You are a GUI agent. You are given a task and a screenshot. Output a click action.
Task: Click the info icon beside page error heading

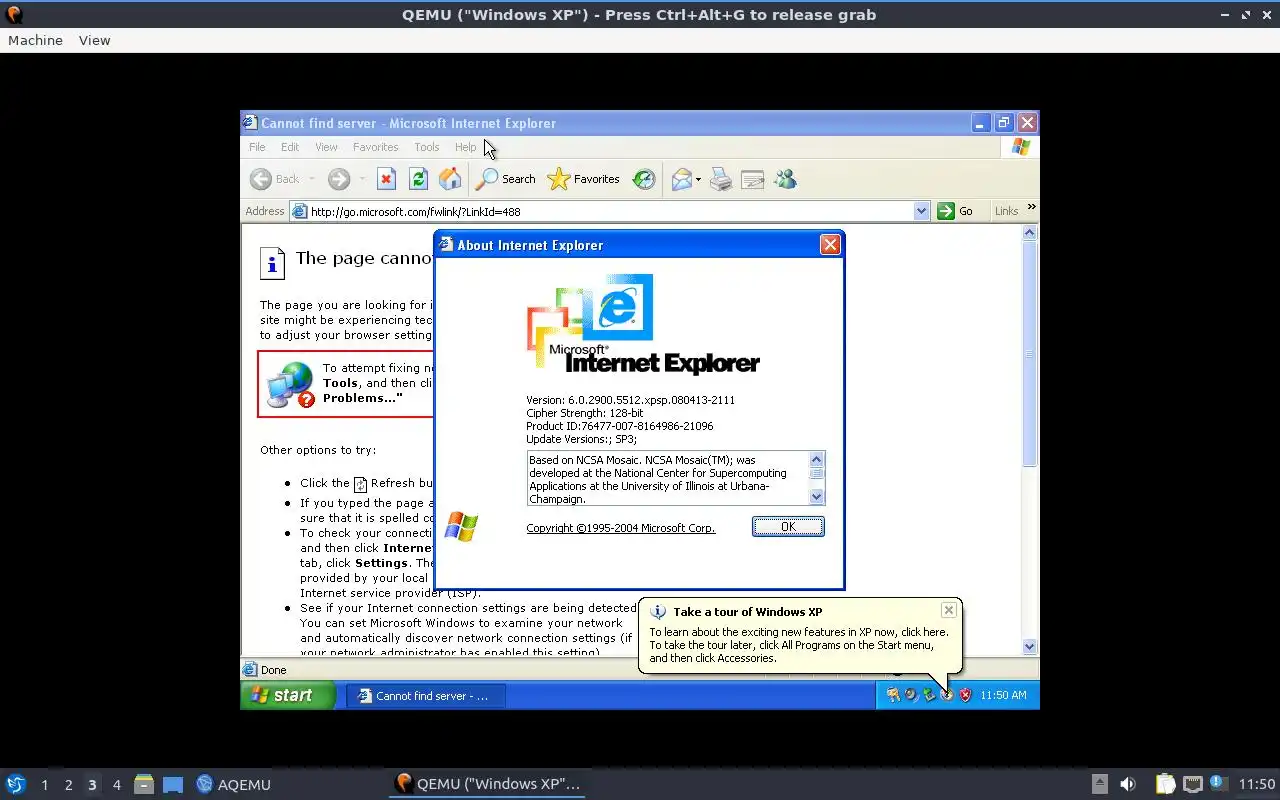pyautogui.click(x=272, y=263)
